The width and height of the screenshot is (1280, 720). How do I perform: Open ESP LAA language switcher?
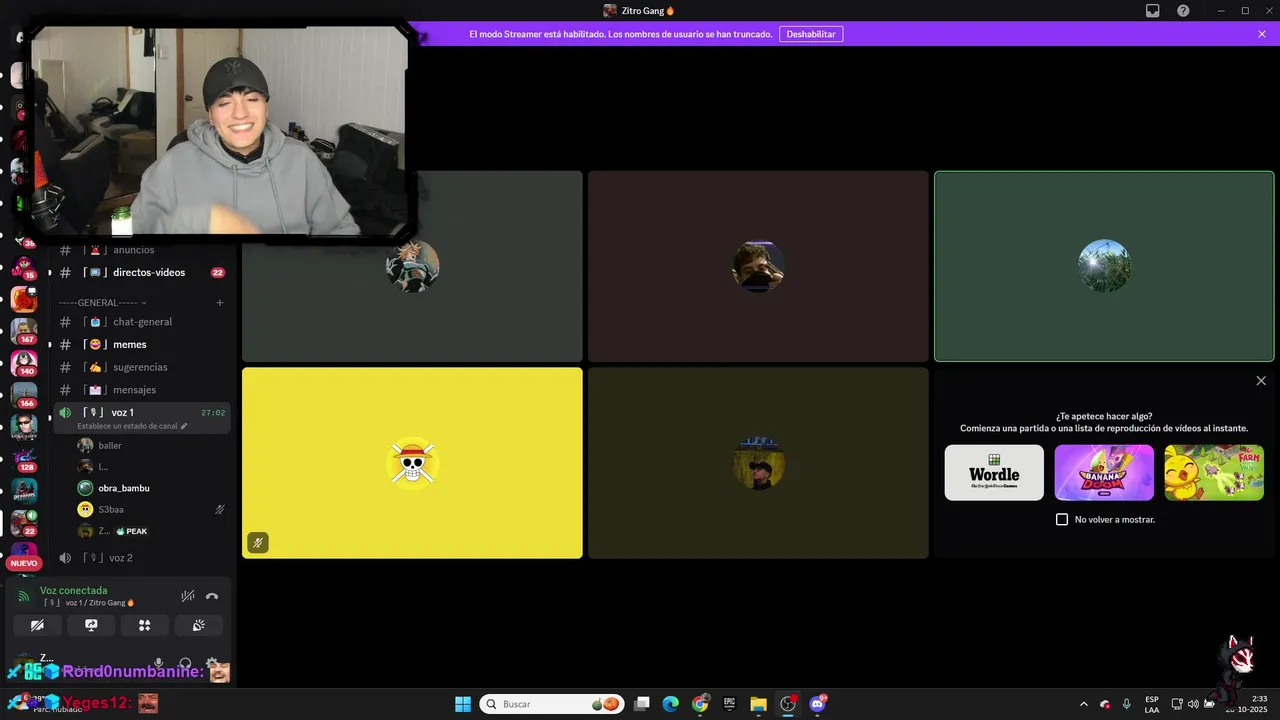1152,704
